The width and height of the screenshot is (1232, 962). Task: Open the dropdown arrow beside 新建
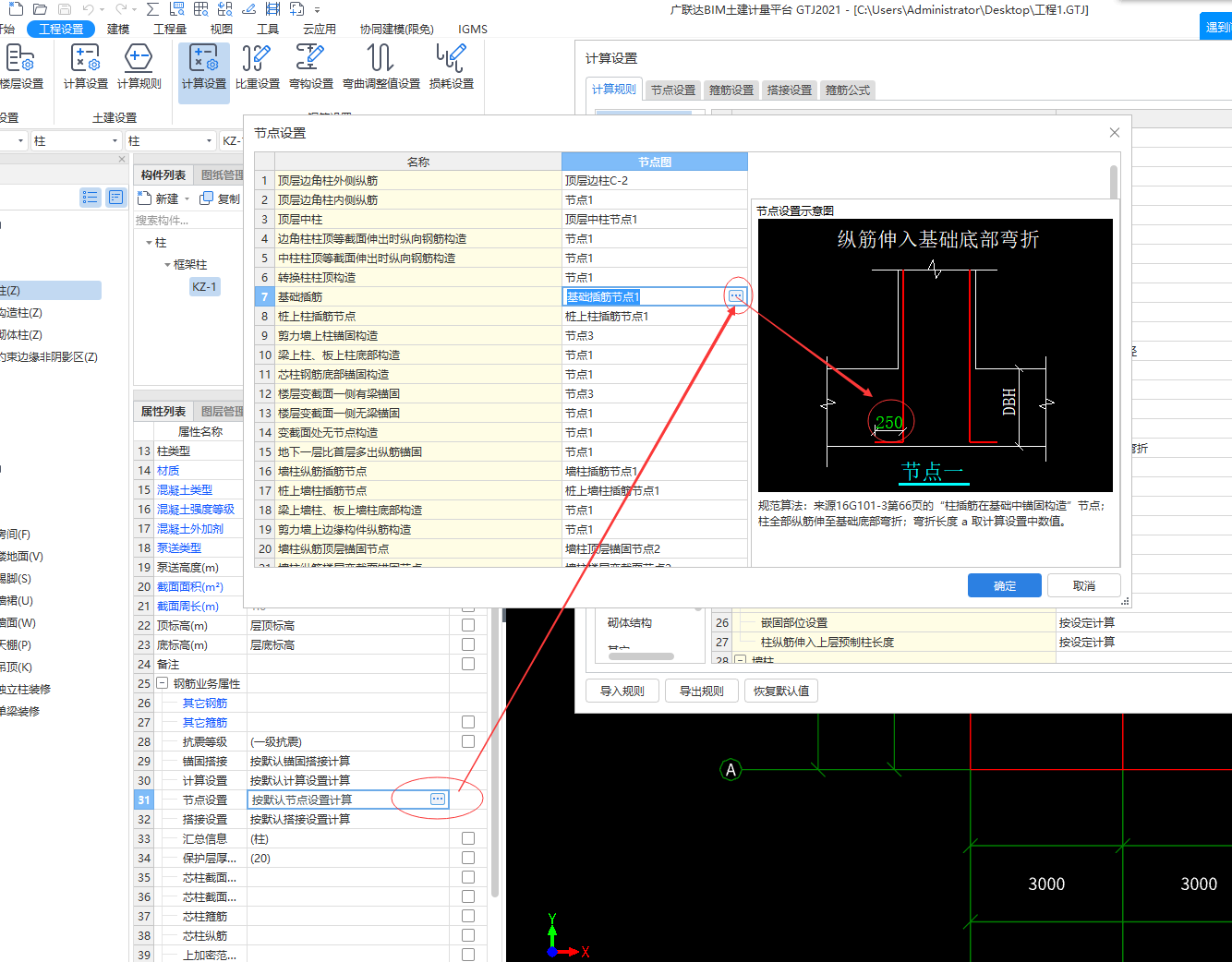(187, 199)
